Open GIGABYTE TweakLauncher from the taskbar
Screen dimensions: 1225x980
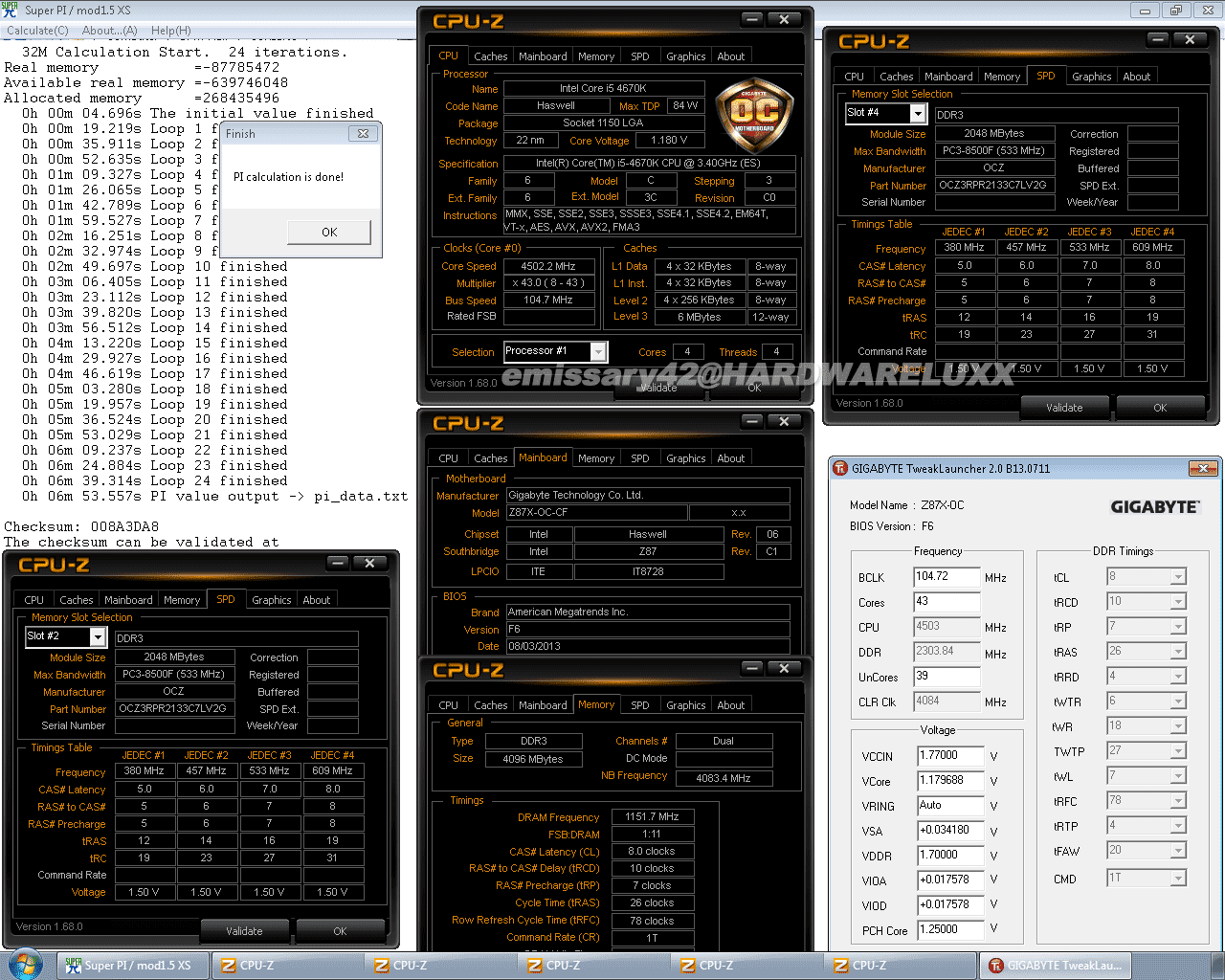[x=1056, y=966]
